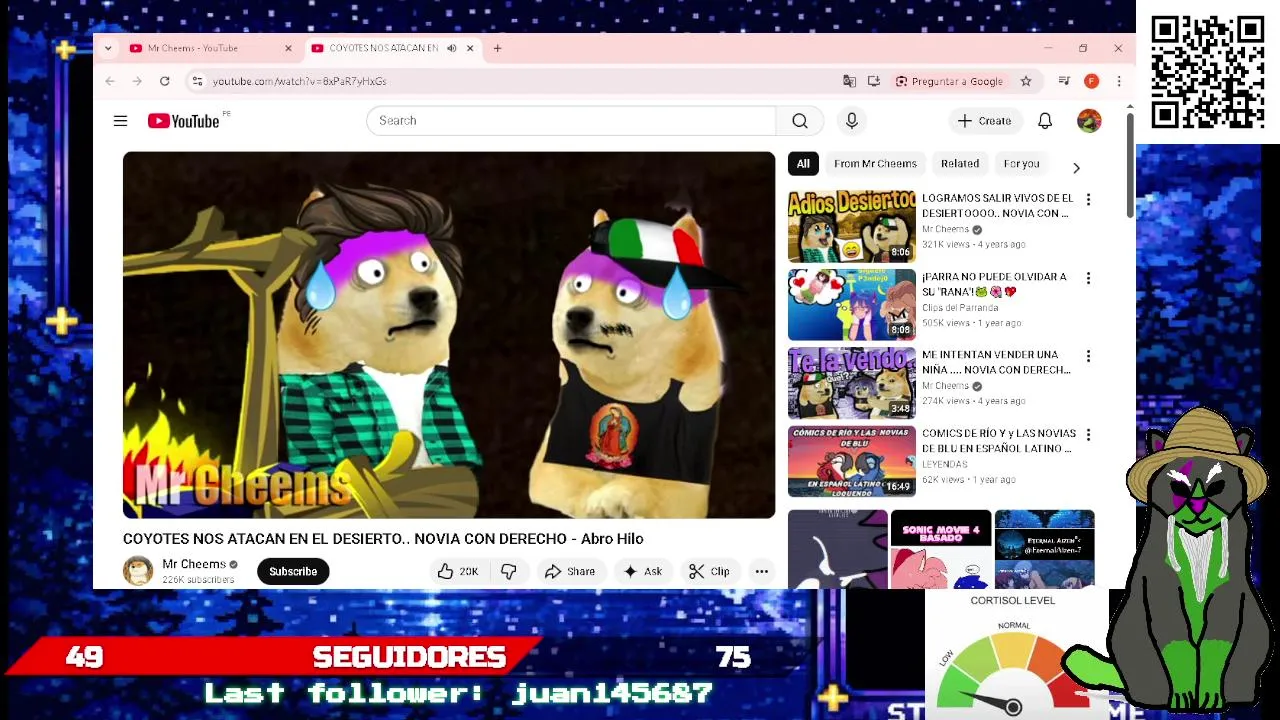Open more actions three-dot menu under video
This screenshot has height=720, width=1280.
761,571
